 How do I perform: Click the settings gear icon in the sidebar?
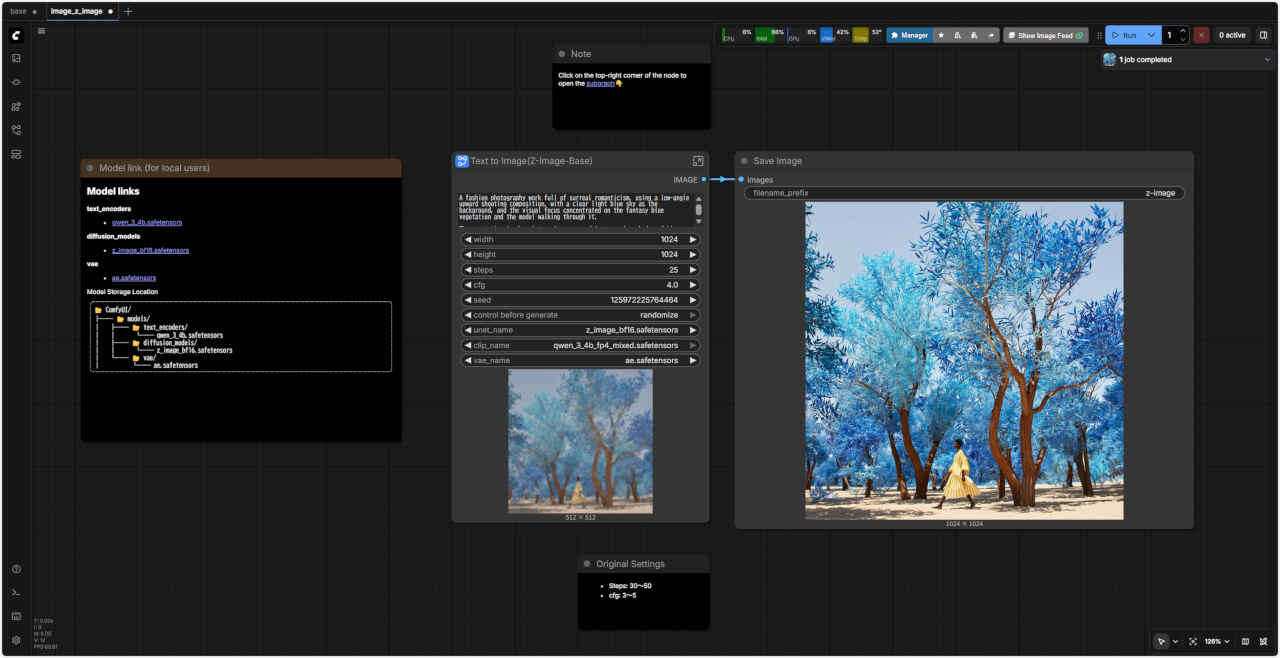coord(16,640)
